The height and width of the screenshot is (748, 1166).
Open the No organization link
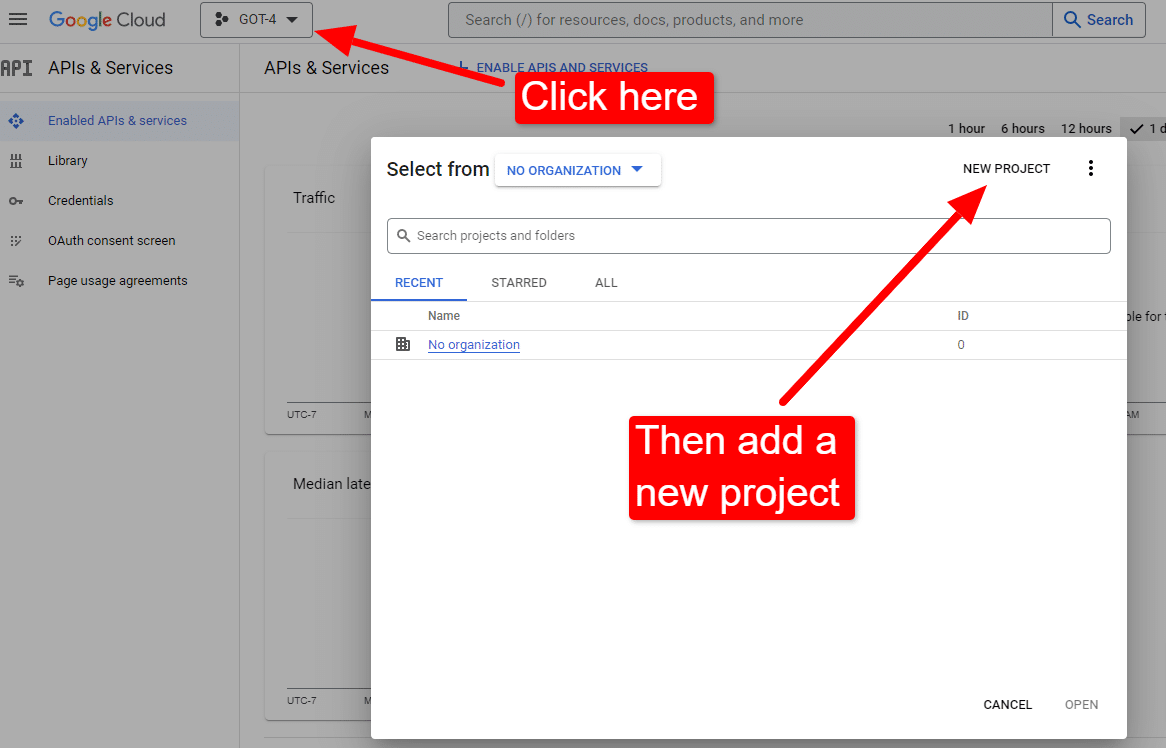tap(473, 344)
